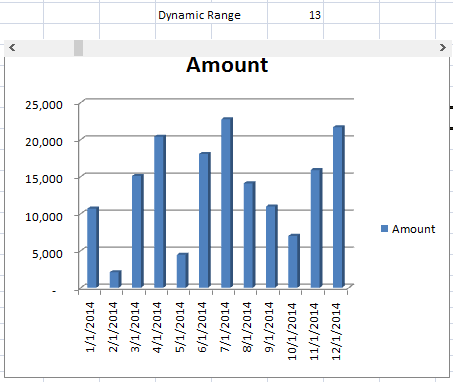The image size is (453, 382).
Task: Select the 5/1/2014 date axis label
Action: click(180, 327)
